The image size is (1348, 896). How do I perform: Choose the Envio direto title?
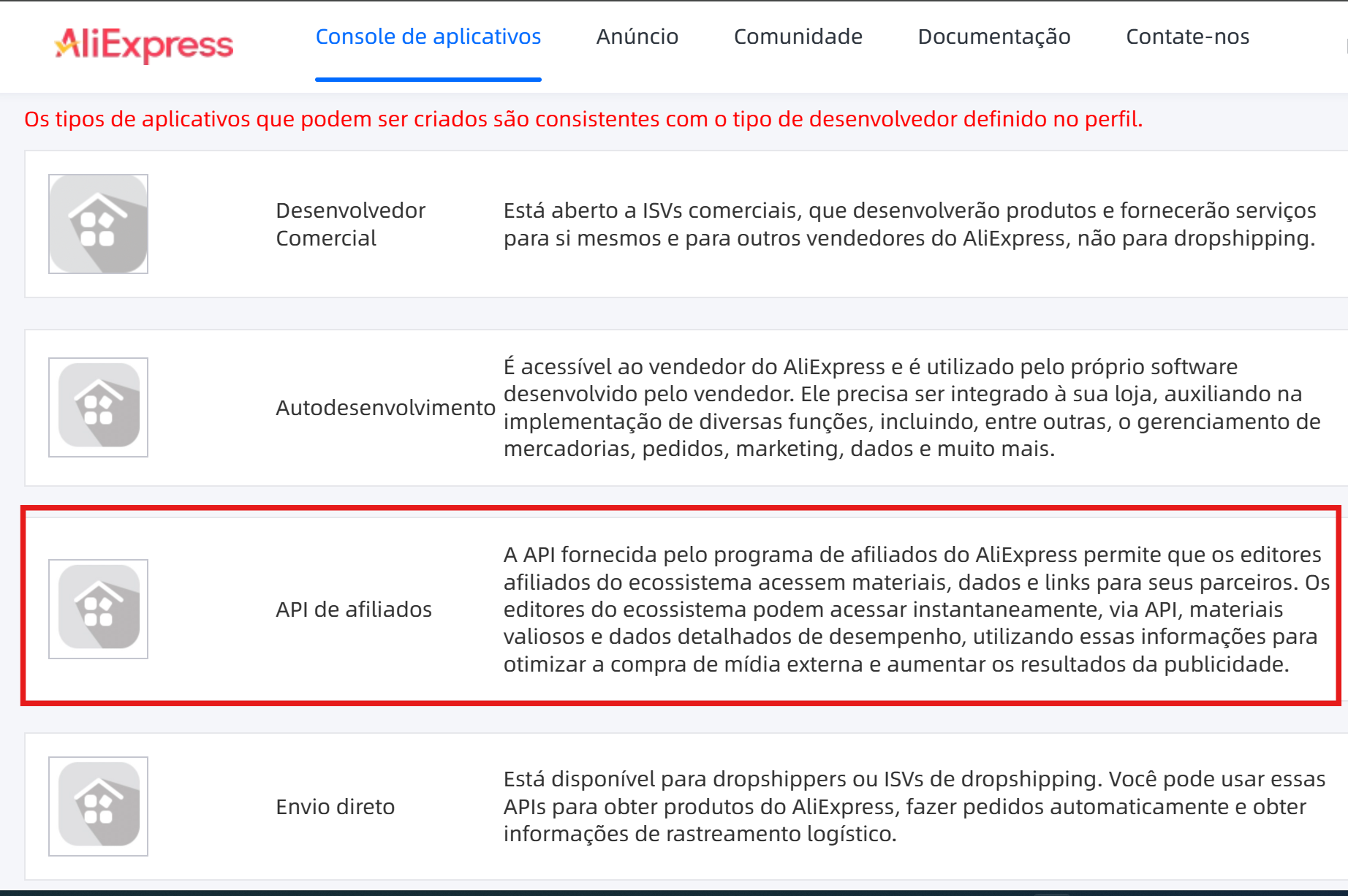pos(336,807)
